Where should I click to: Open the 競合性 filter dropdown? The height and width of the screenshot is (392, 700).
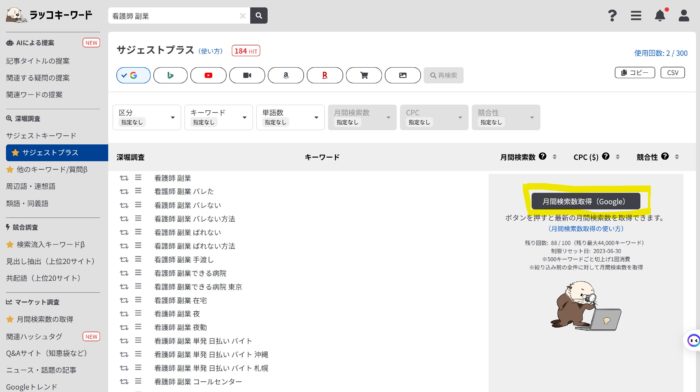pyautogui.click(x=506, y=117)
